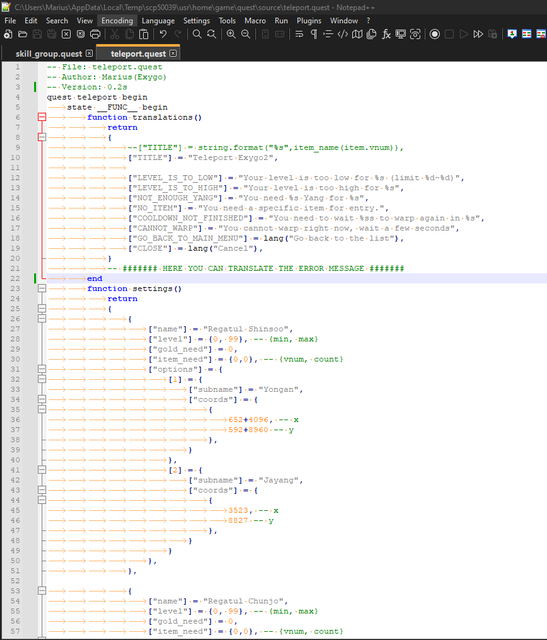Collapse the fold marker on line 8
Viewport: 547px width, 640px height.
(42, 137)
